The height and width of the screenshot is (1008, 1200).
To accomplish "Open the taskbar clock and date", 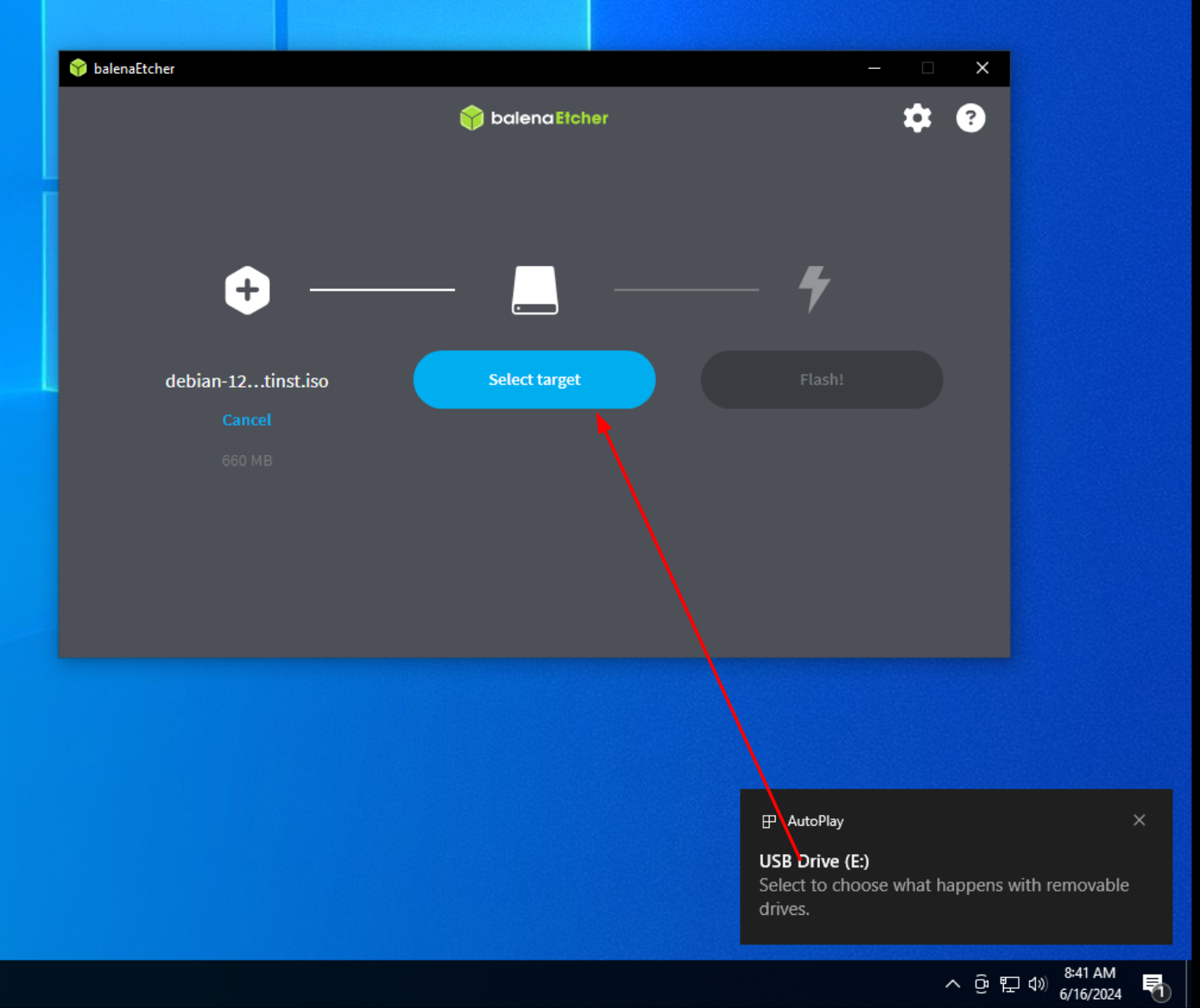I will click(x=1090, y=984).
